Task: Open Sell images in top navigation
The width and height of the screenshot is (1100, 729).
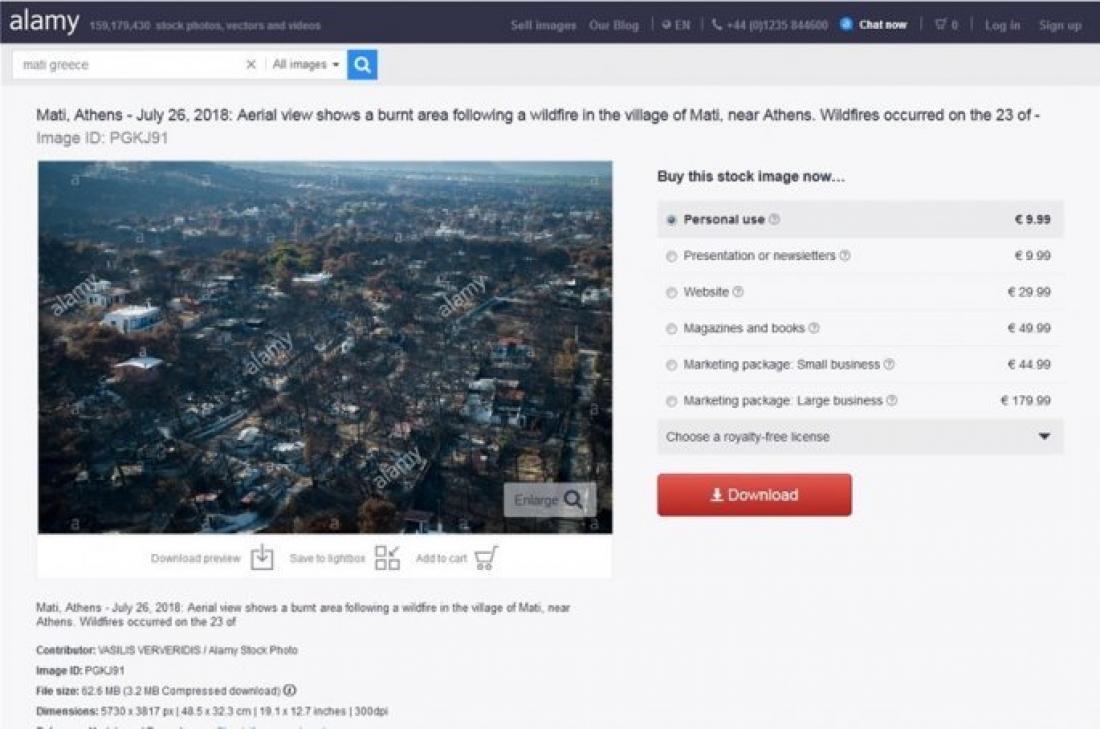Action: (x=543, y=25)
